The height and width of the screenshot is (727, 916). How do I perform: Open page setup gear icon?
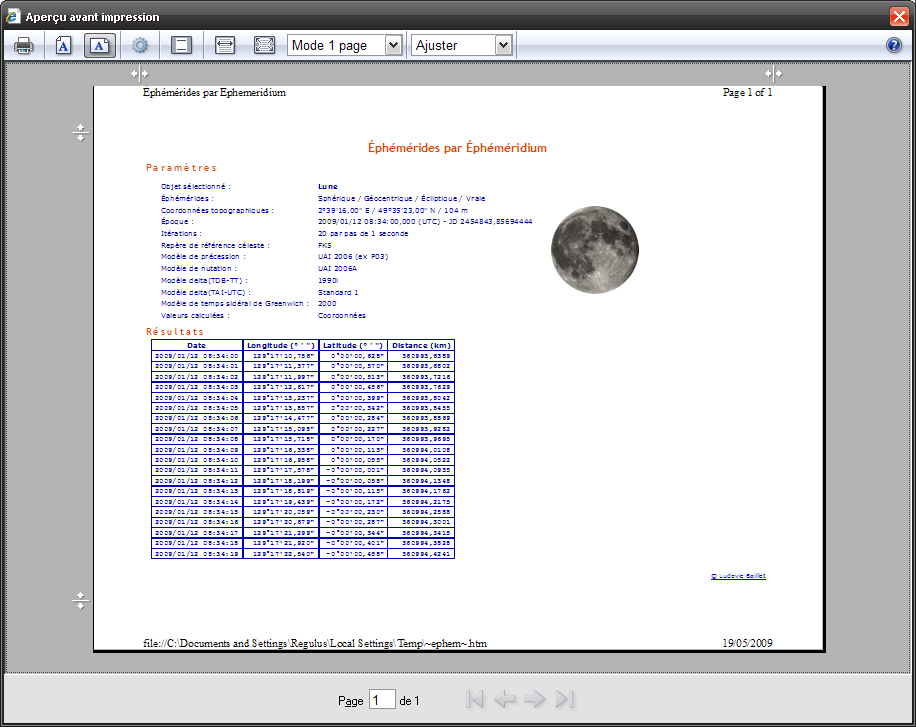pyautogui.click(x=140, y=45)
